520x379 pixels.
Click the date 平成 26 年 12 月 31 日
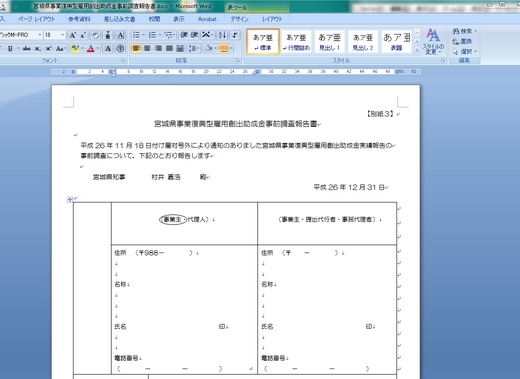point(349,187)
